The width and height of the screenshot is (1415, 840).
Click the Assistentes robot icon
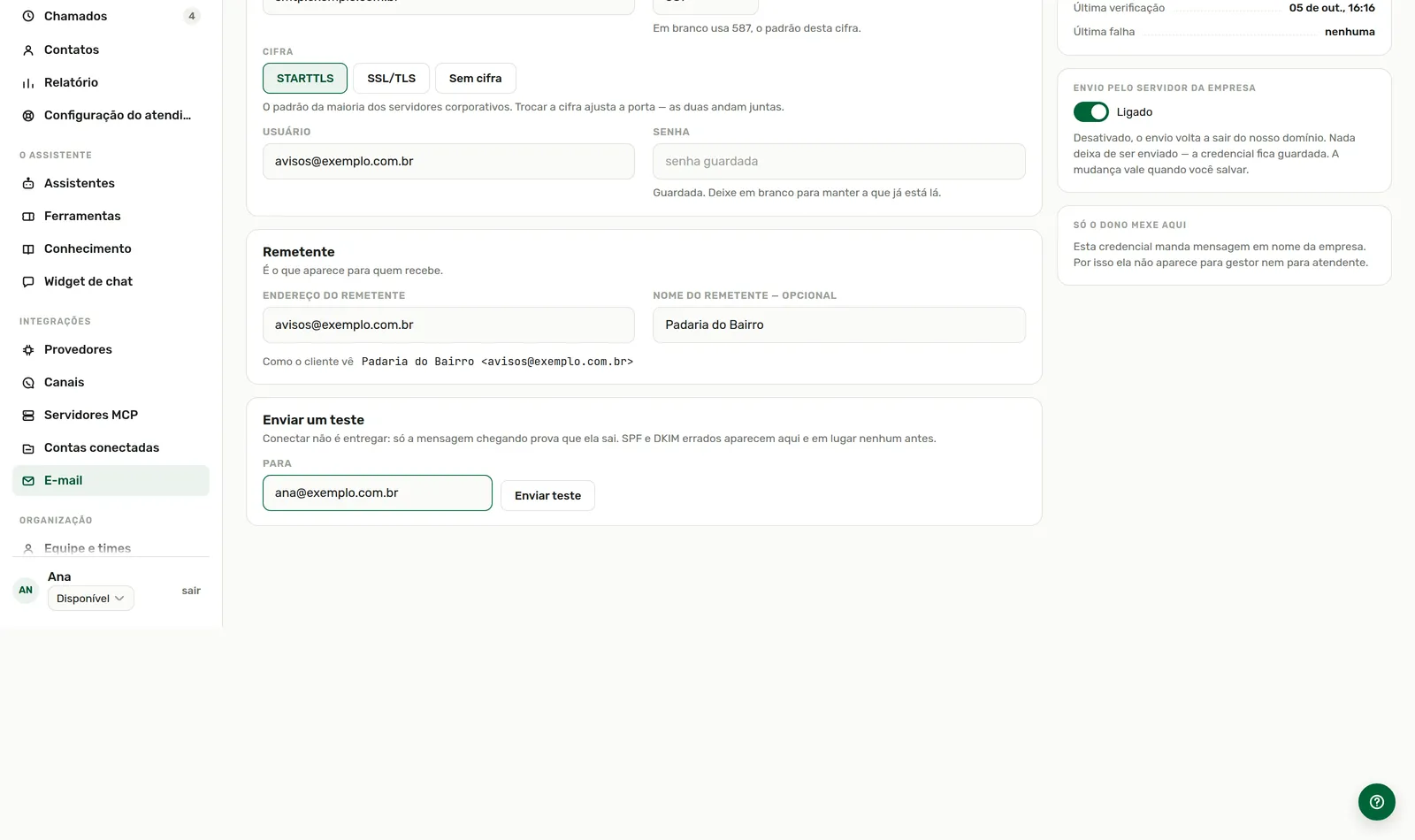tap(28, 184)
